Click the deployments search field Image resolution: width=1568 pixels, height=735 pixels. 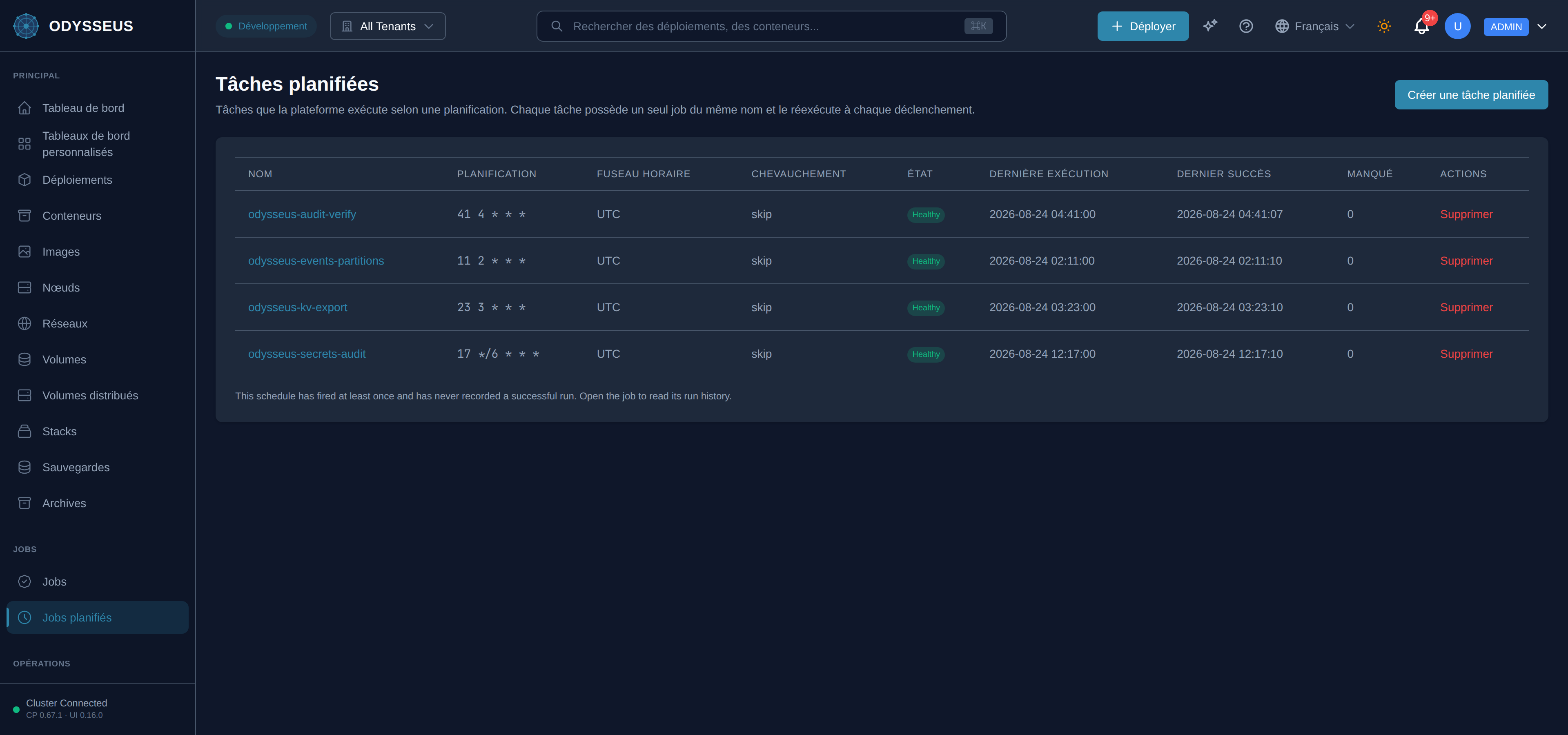click(x=771, y=26)
